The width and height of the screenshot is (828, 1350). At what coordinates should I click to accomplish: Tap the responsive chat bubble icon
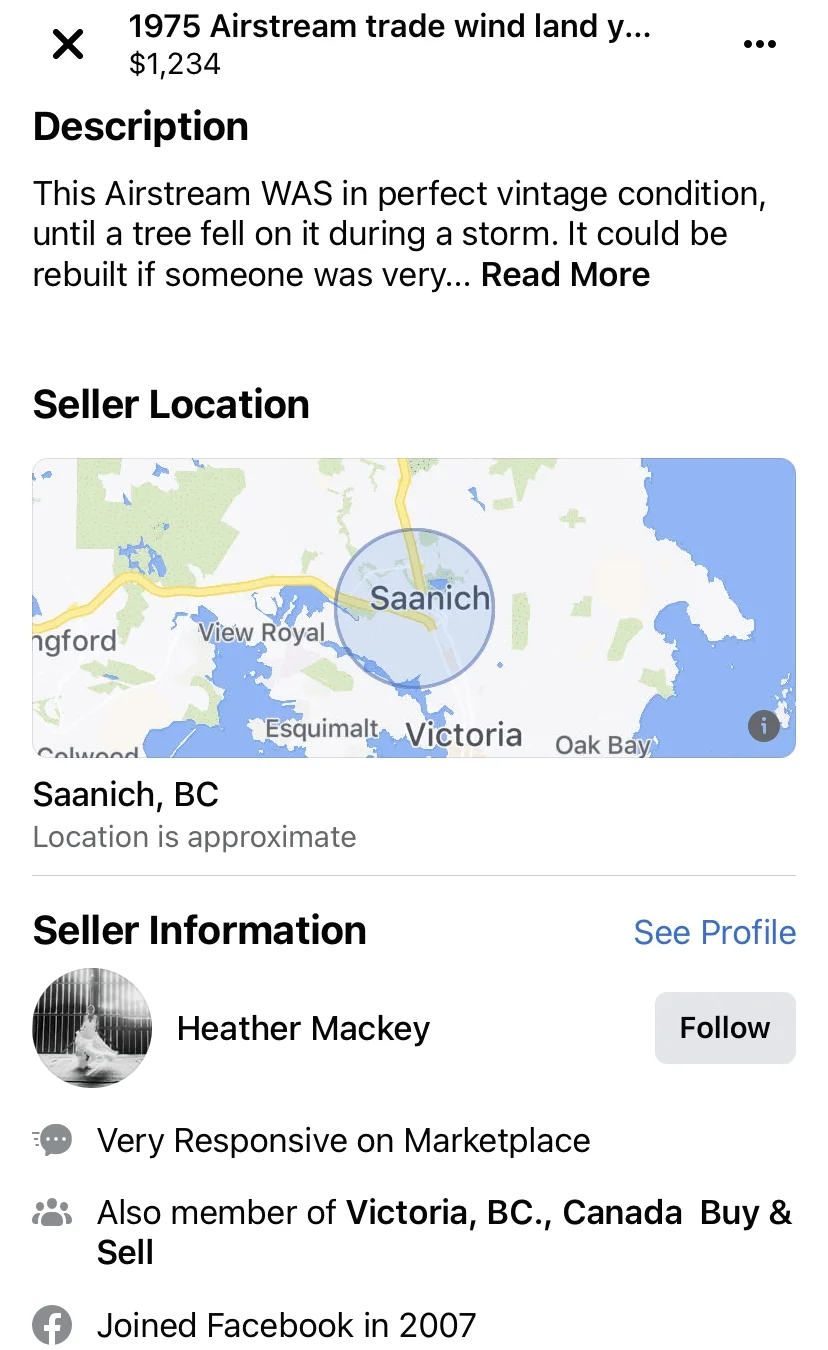point(53,1140)
